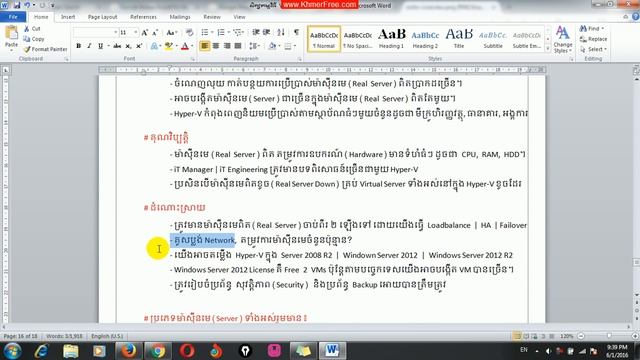This screenshot has width=640, height=360.
Task: Open Paragraph dialog launcher
Action: click(x=300, y=59)
